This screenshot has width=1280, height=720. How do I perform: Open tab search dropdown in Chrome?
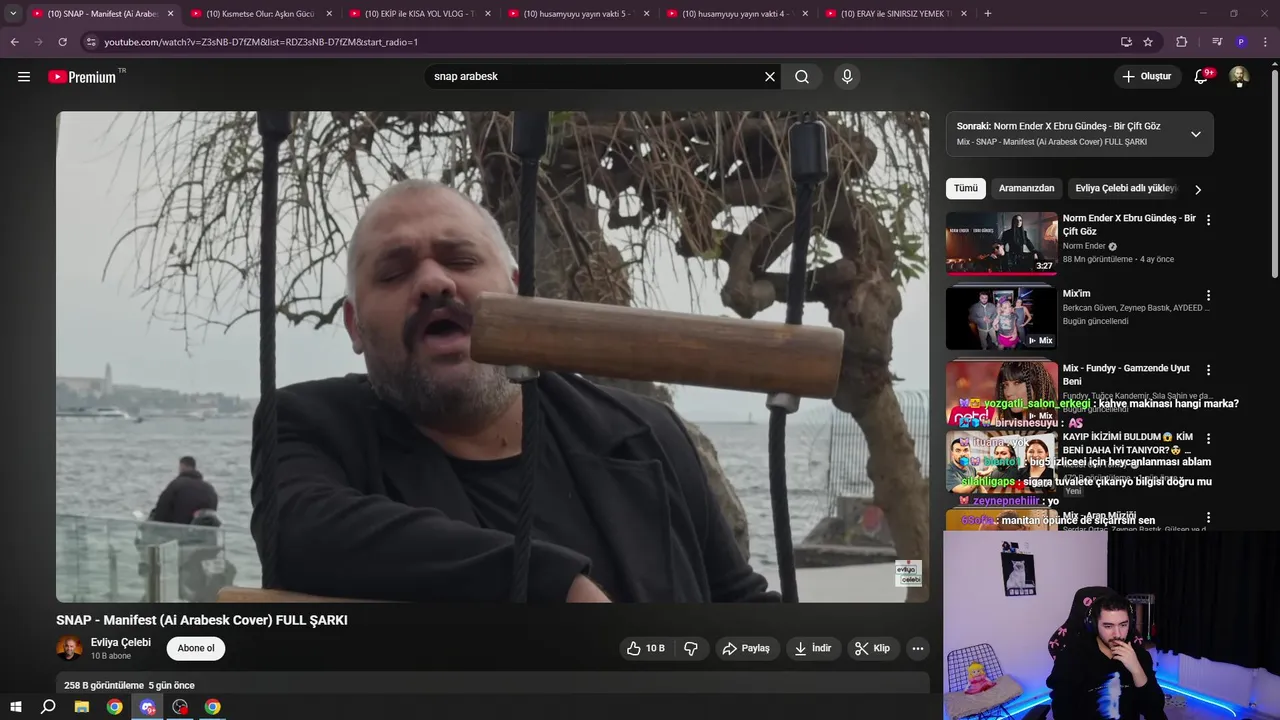point(13,14)
